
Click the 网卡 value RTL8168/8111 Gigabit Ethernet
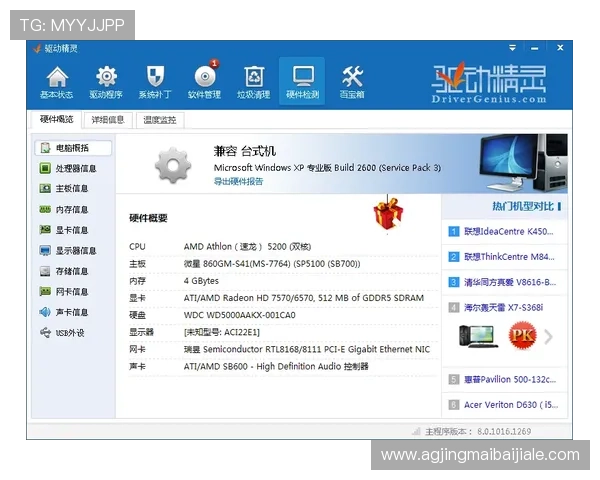[x=307, y=349]
